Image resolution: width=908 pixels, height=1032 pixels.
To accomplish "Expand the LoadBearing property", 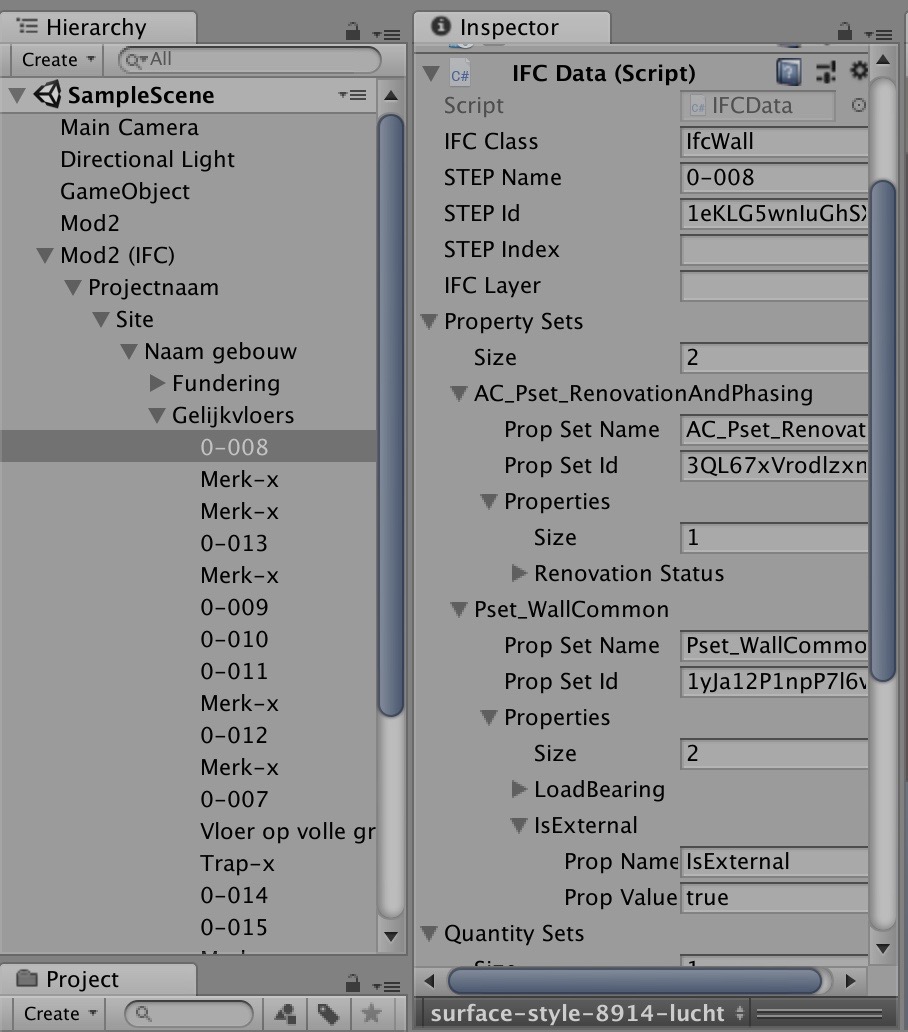I will [519, 789].
